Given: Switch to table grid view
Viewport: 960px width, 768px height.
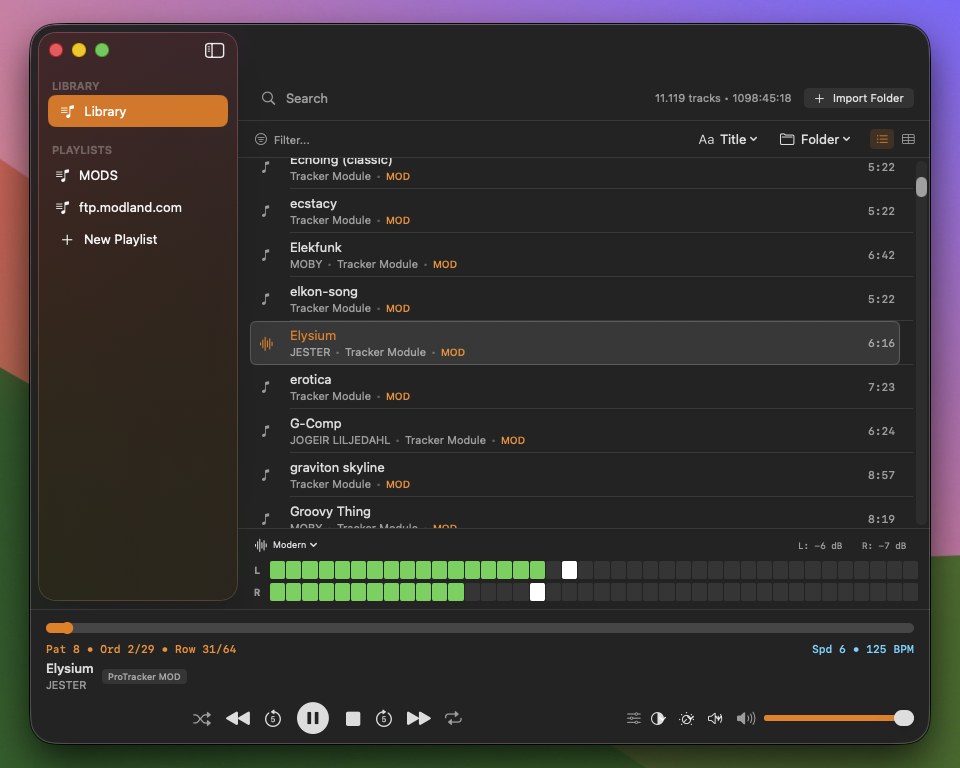Looking at the screenshot, I should click(x=909, y=140).
